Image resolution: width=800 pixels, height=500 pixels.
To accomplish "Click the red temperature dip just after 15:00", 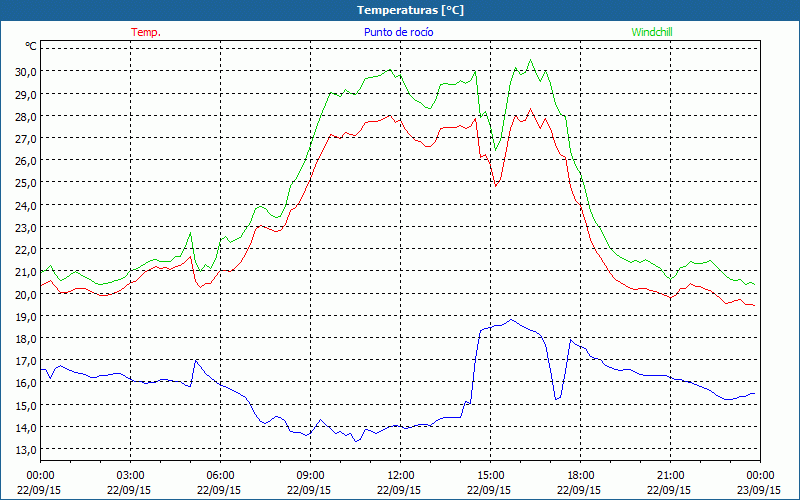I will tap(495, 186).
